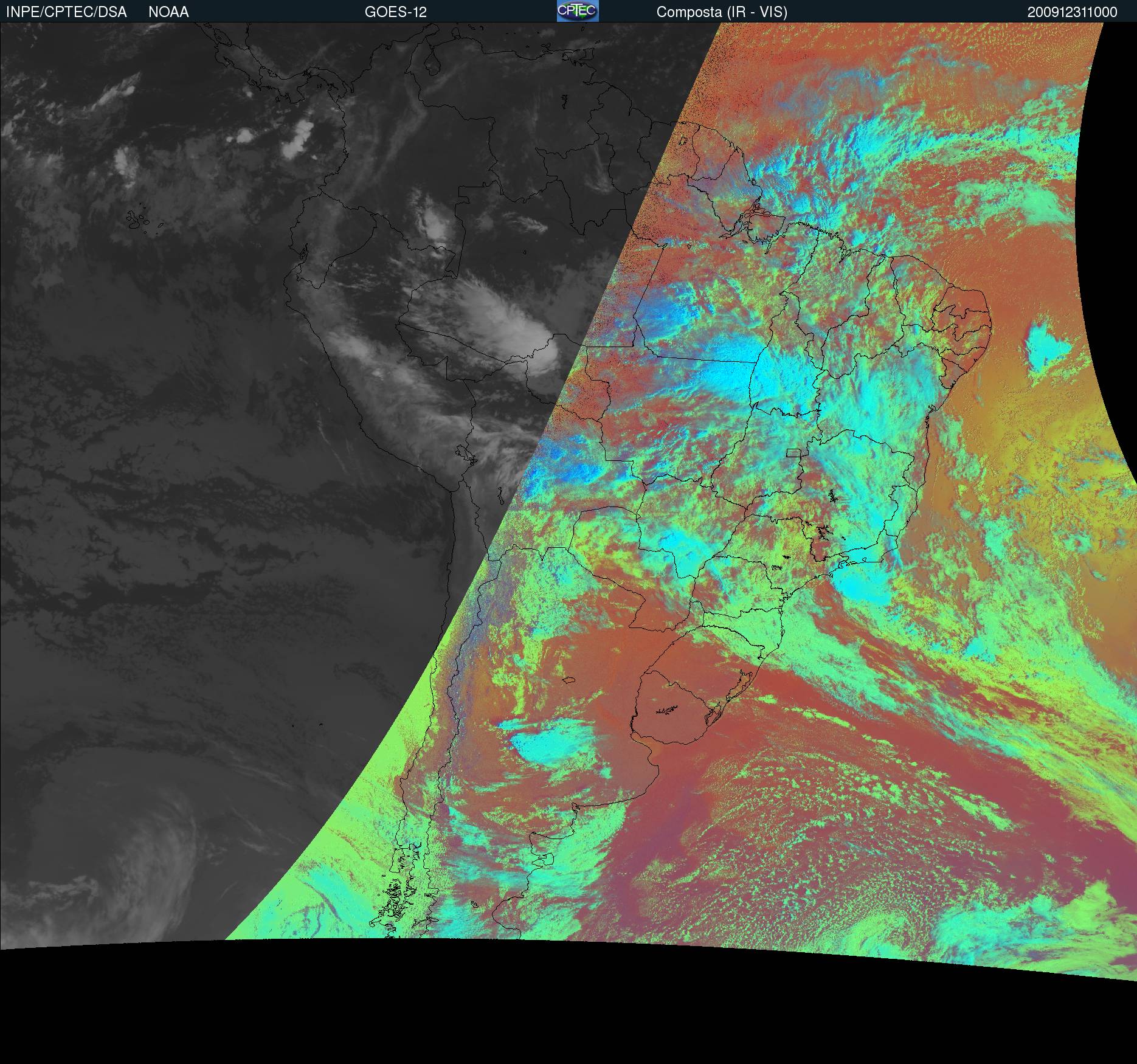
Task: Click the CPTEC logo in header
Action: coord(578,11)
